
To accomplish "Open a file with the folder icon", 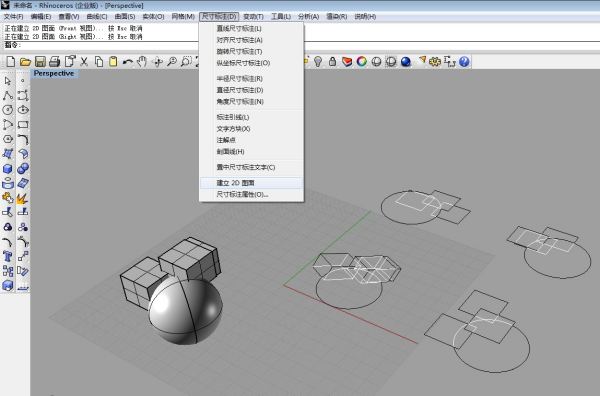I will coord(25,62).
